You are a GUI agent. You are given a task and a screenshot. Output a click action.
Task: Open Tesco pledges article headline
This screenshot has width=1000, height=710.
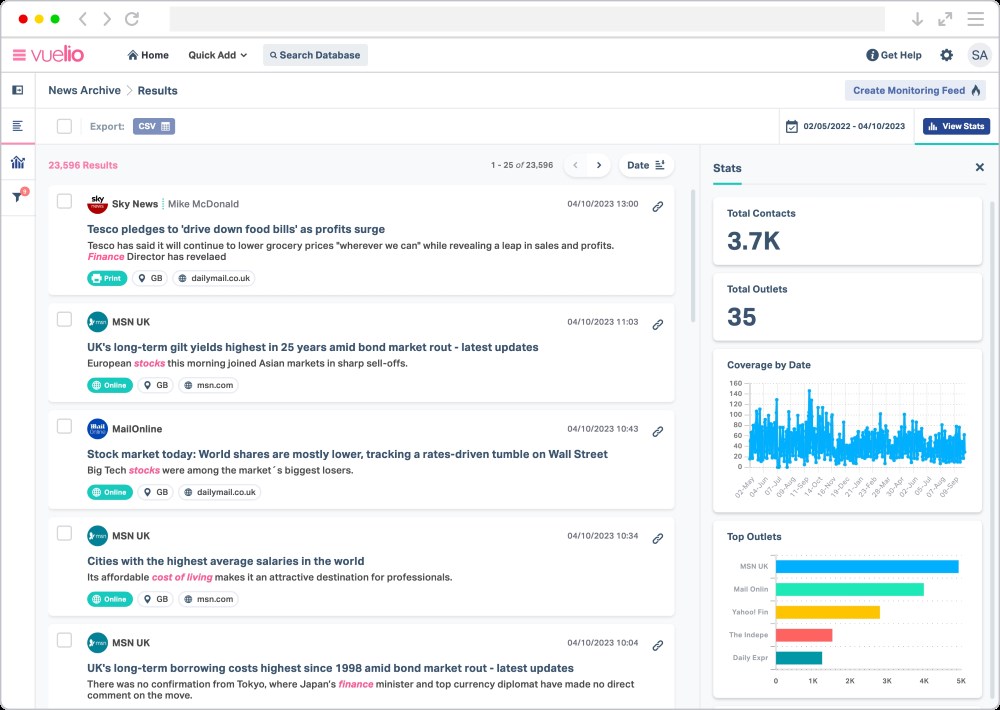coord(236,229)
